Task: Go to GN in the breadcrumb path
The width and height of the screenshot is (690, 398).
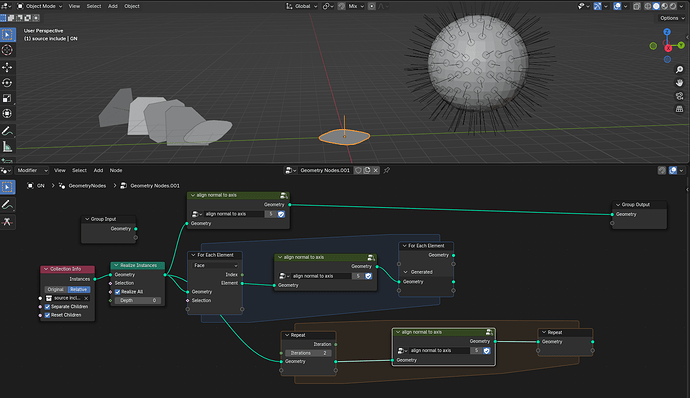Action: pos(37,186)
